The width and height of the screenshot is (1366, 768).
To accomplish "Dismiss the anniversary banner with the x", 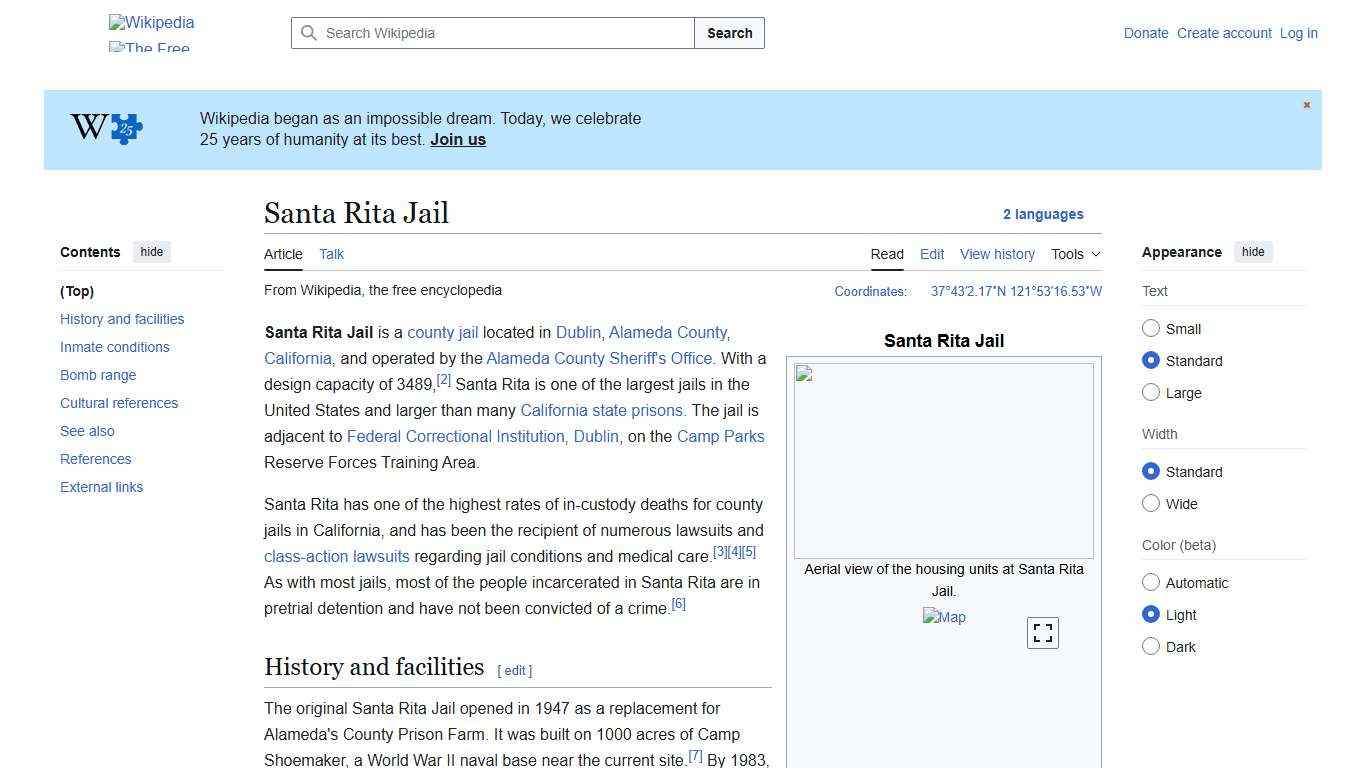I will pyautogui.click(x=1306, y=104).
